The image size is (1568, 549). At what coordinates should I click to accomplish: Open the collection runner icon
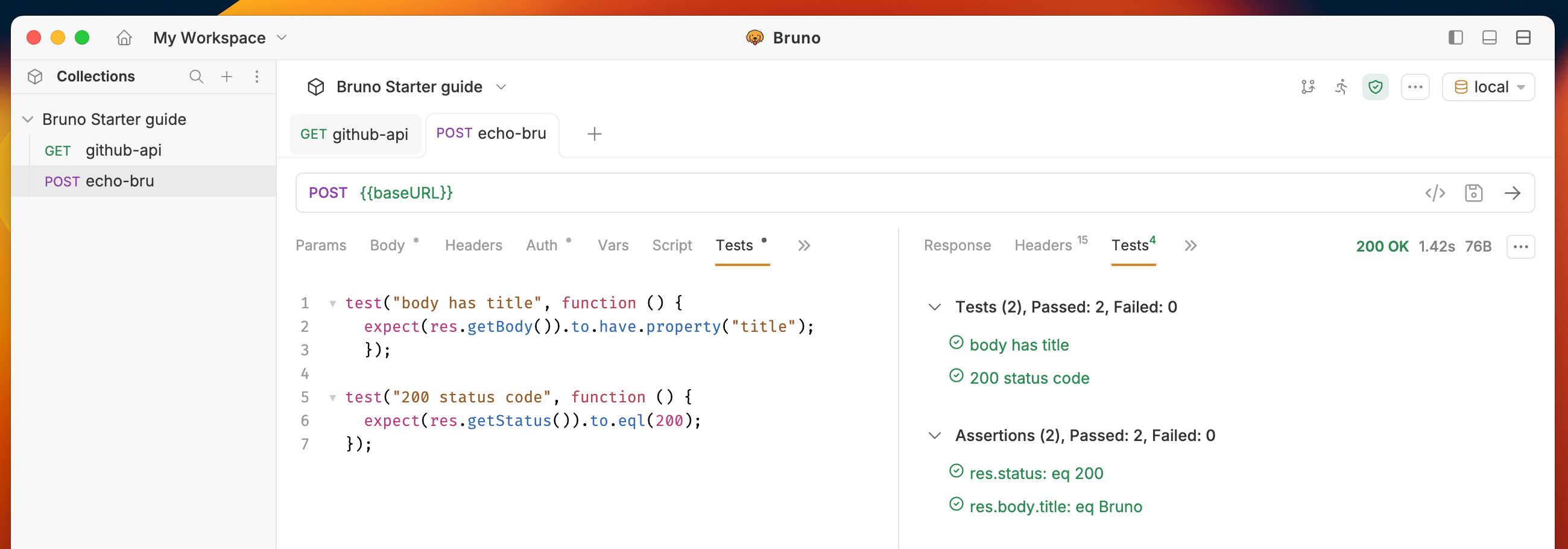(x=1342, y=87)
